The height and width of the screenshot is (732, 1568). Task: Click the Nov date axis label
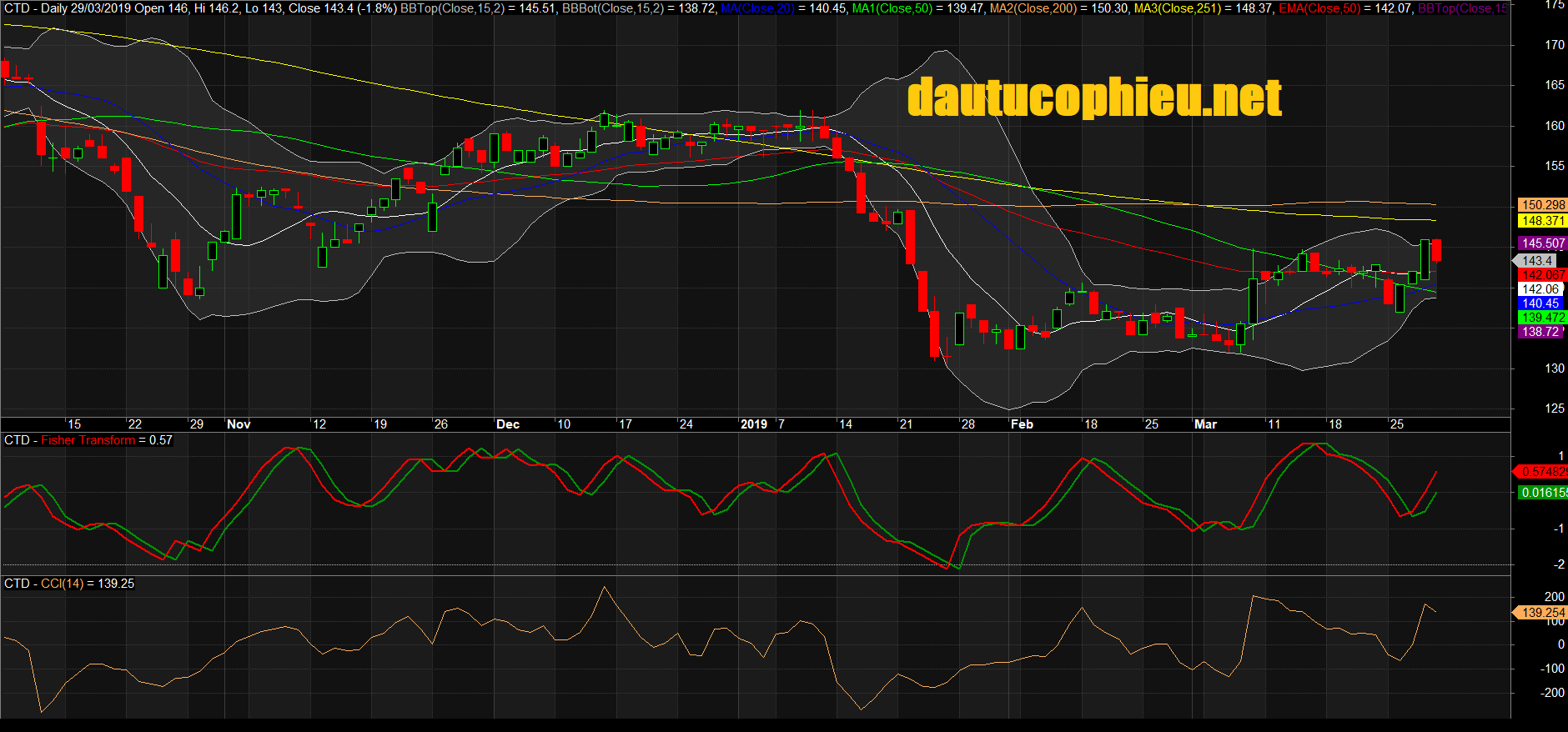tap(239, 424)
